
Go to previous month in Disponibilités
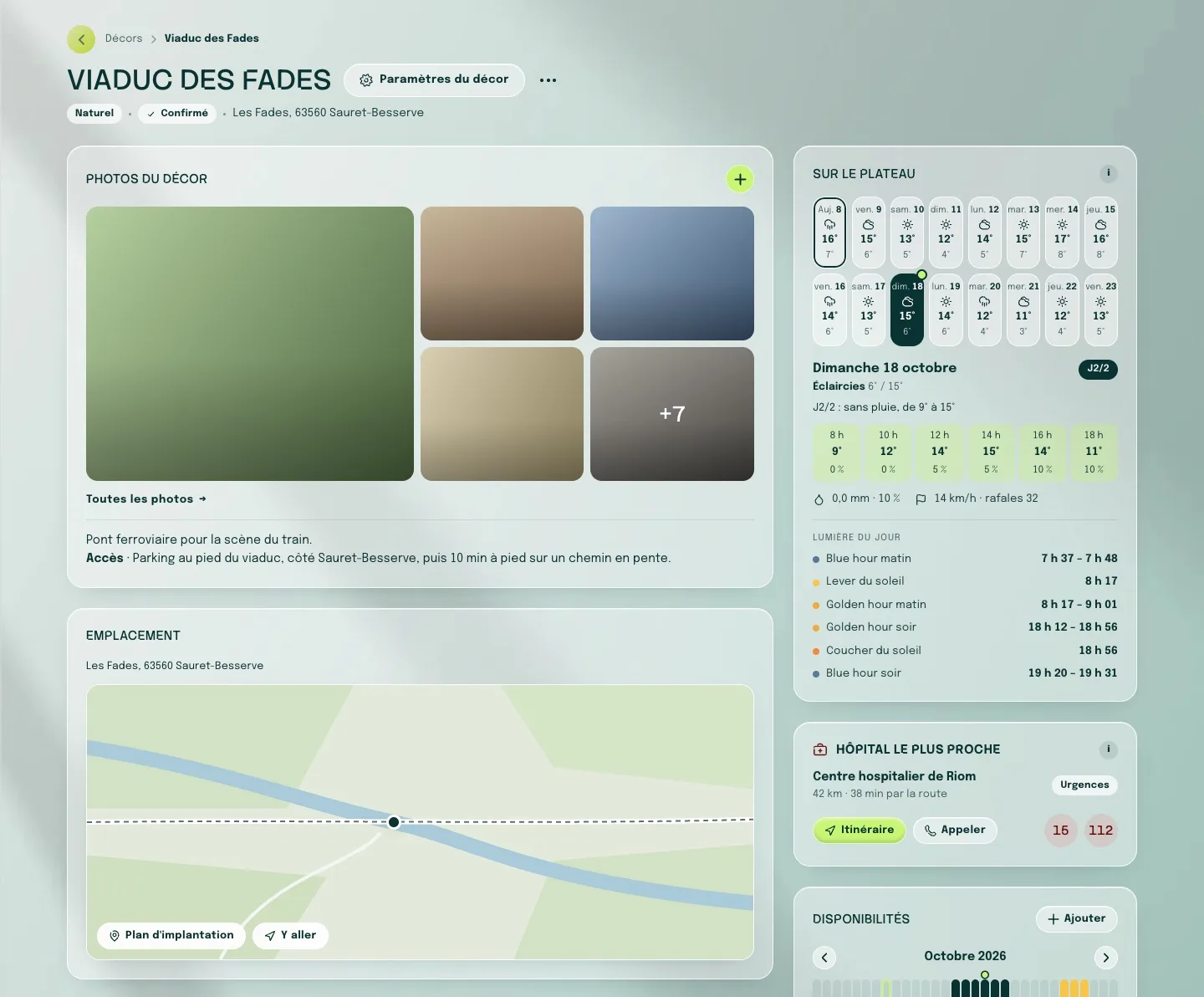(x=824, y=958)
